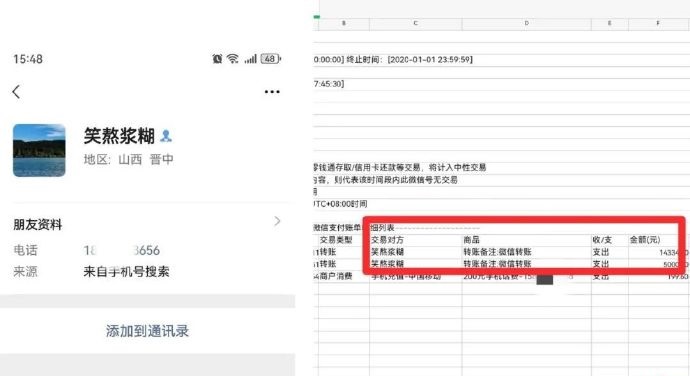Viewport: 690px width, 376px height.
Task: Click the phone number ending in 3656
Action: point(122,250)
